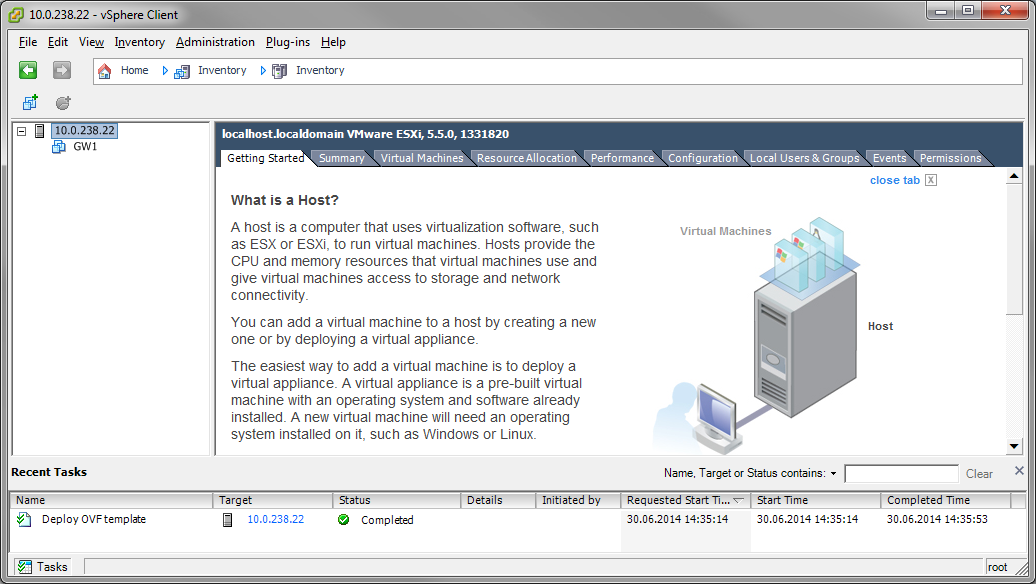Viewport: 1036px width, 584px height.
Task: Click the Home house icon in breadcrumb
Action: [104, 71]
